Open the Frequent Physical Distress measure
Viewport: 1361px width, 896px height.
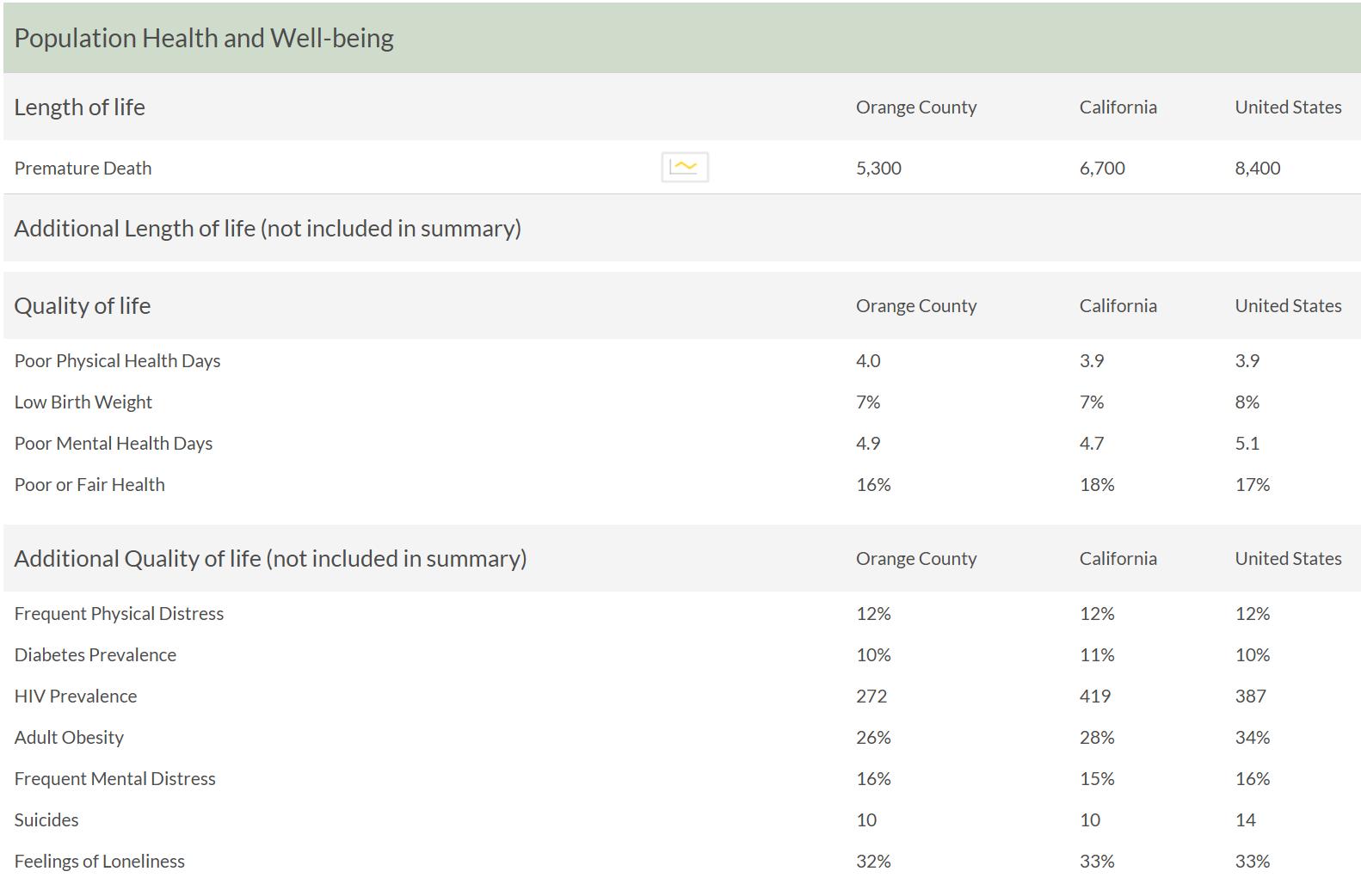coord(120,614)
